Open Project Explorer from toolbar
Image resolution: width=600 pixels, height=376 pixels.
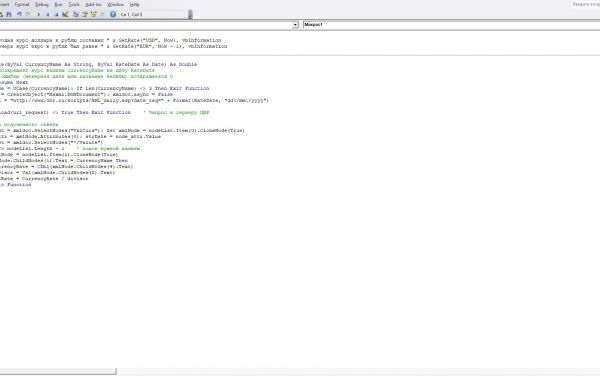coord(76,14)
